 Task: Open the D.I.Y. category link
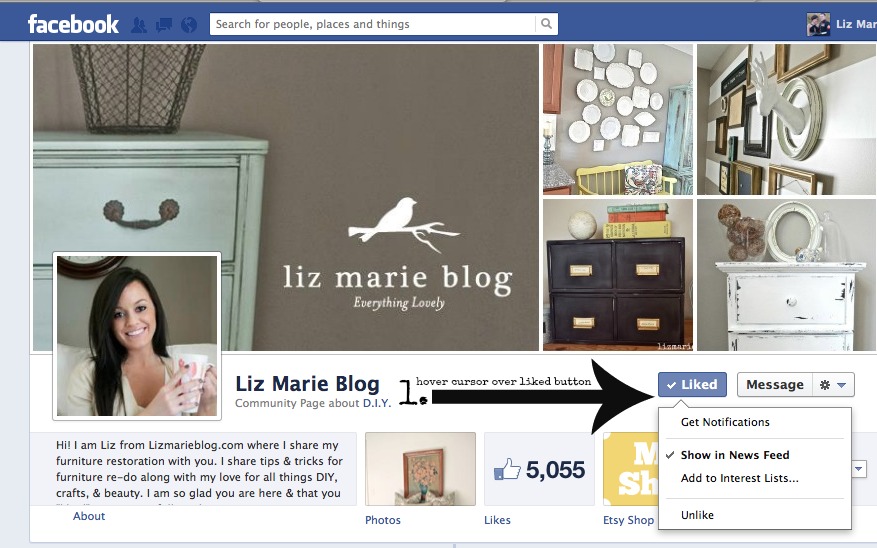[376, 403]
